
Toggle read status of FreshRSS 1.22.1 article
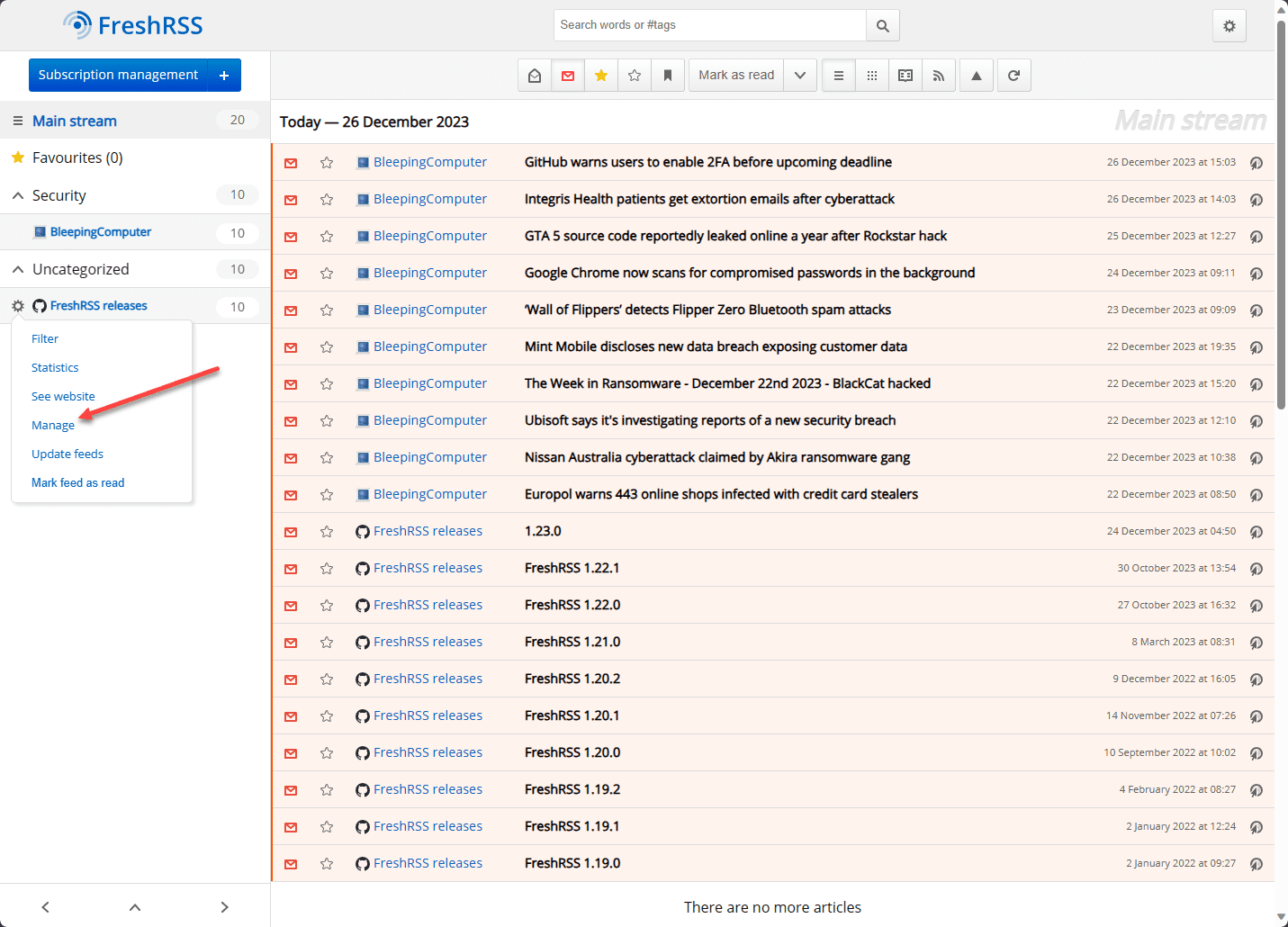click(x=291, y=569)
